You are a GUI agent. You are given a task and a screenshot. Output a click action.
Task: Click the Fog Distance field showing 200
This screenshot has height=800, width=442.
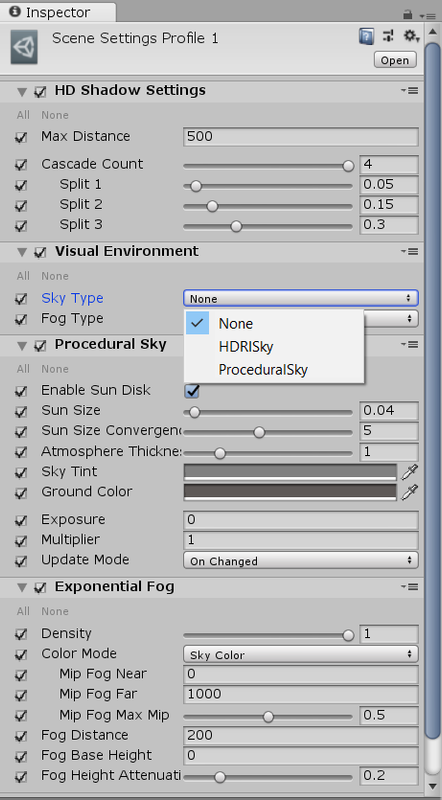click(x=301, y=735)
